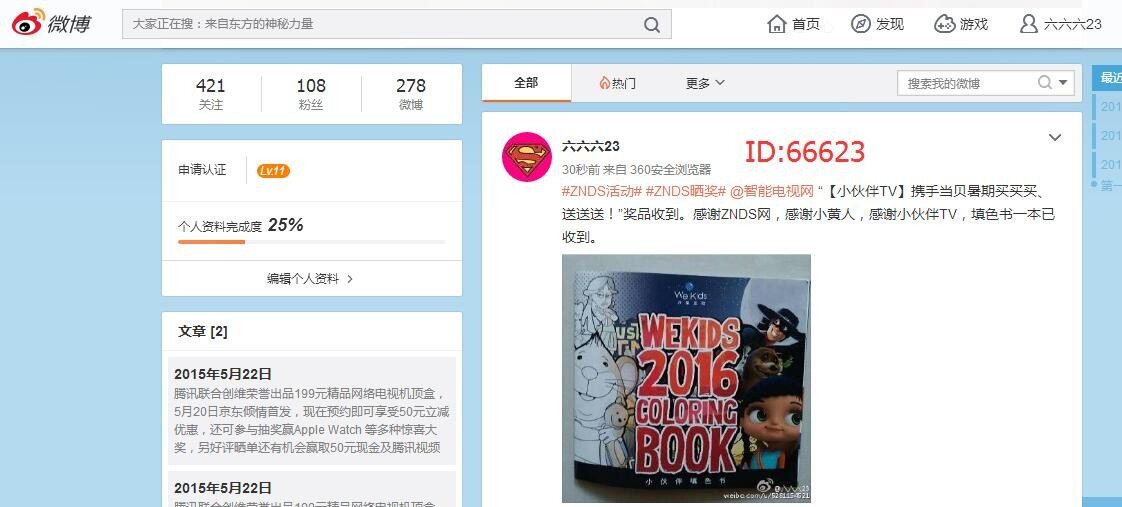Screen dimensions: 1122x507
Task: Open the 文章 [2] section header
Action: pos(203,332)
